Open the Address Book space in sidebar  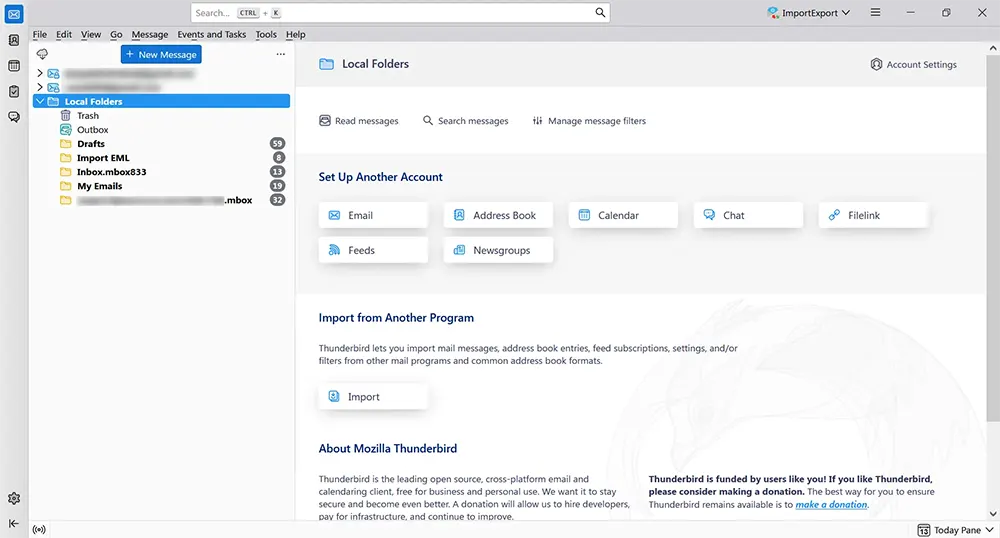pos(14,40)
